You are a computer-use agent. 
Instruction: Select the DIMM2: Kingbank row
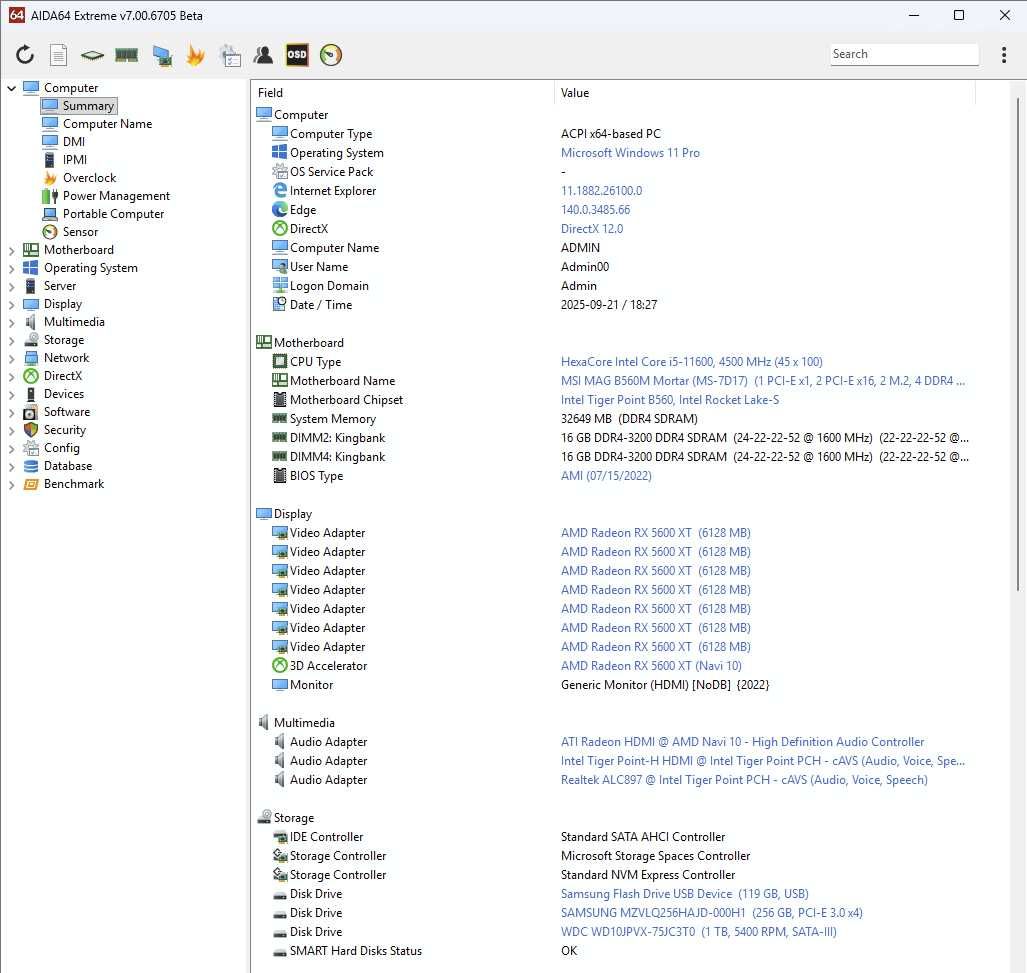614,437
